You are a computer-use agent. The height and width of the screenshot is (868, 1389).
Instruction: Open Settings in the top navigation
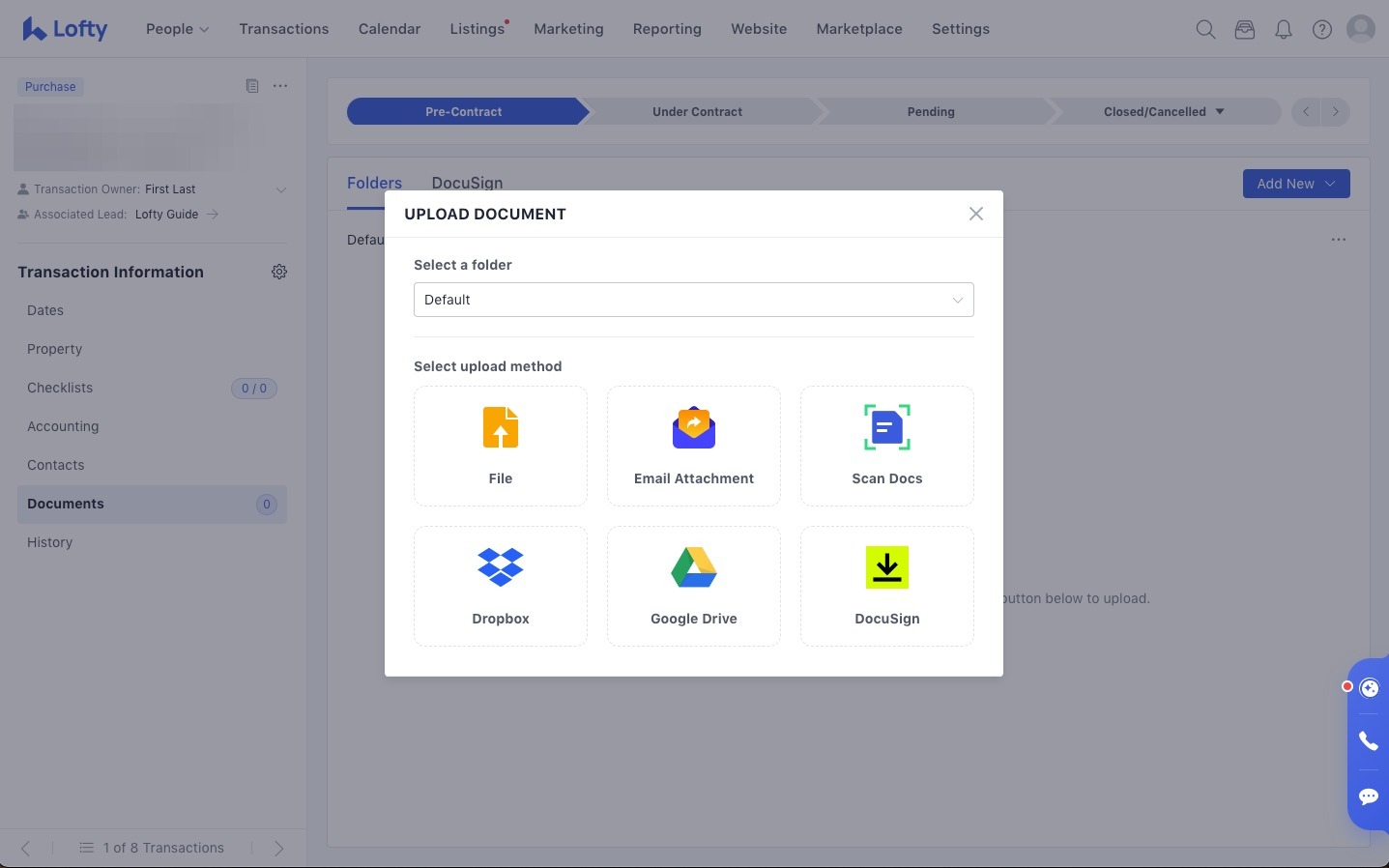coord(961,29)
